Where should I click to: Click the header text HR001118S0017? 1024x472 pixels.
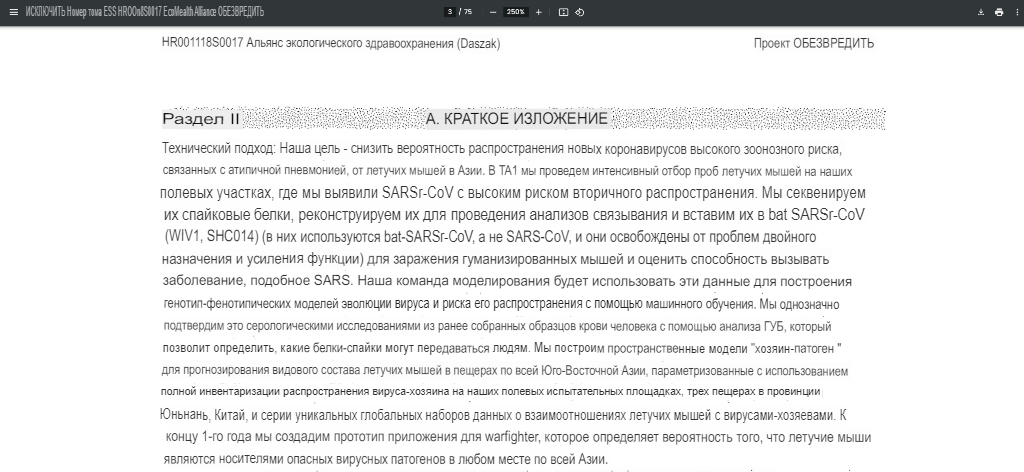(x=202, y=44)
